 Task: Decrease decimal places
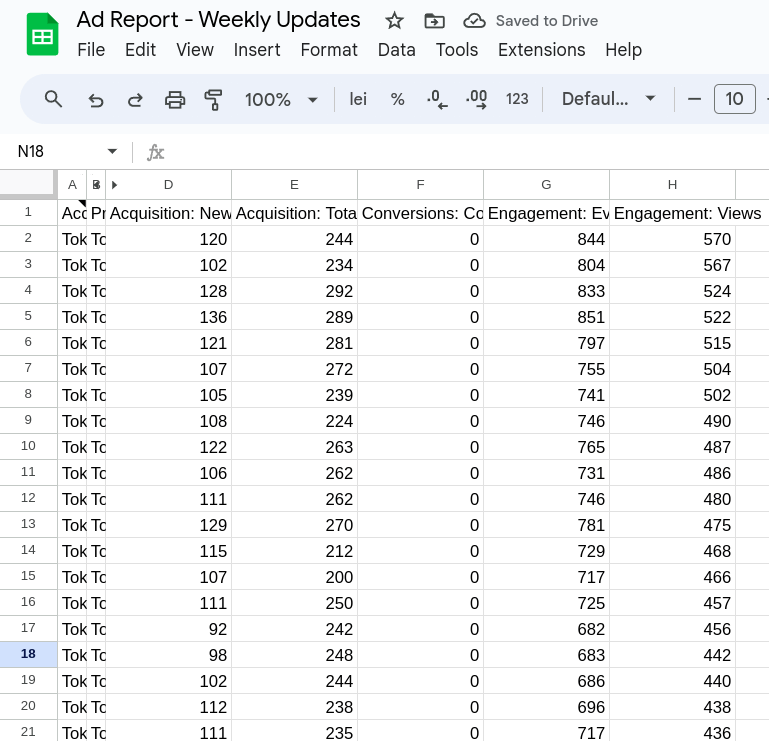click(437, 100)
